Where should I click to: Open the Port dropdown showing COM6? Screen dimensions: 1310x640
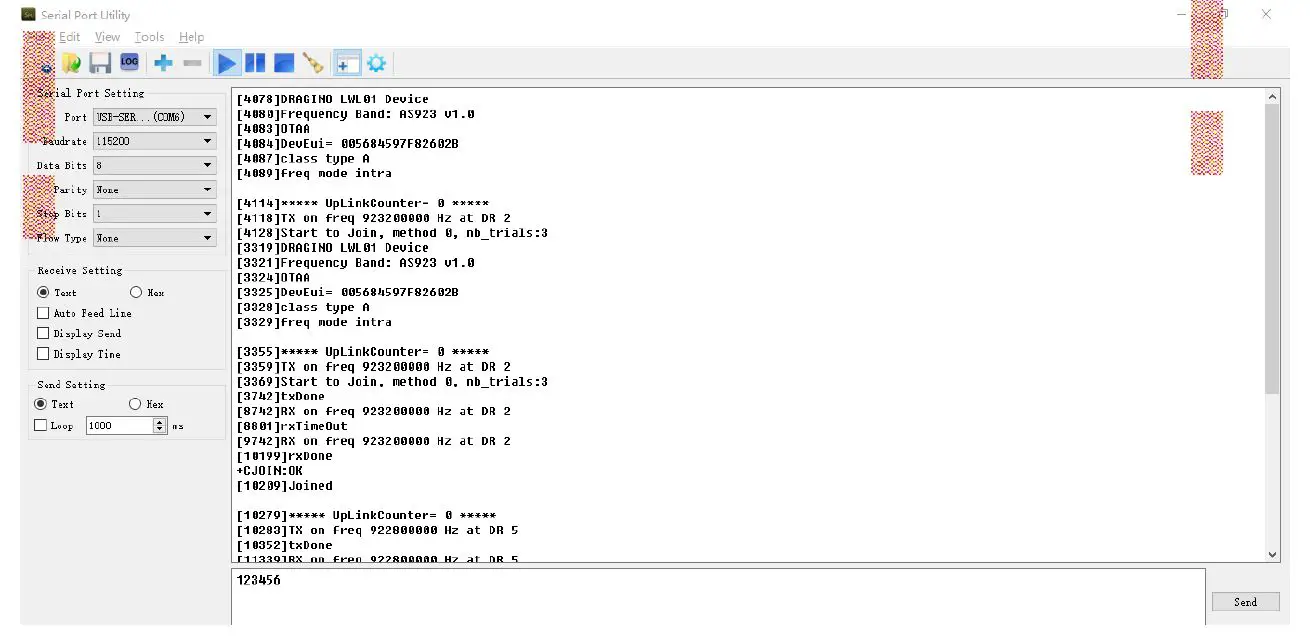[x=155, y=117]
